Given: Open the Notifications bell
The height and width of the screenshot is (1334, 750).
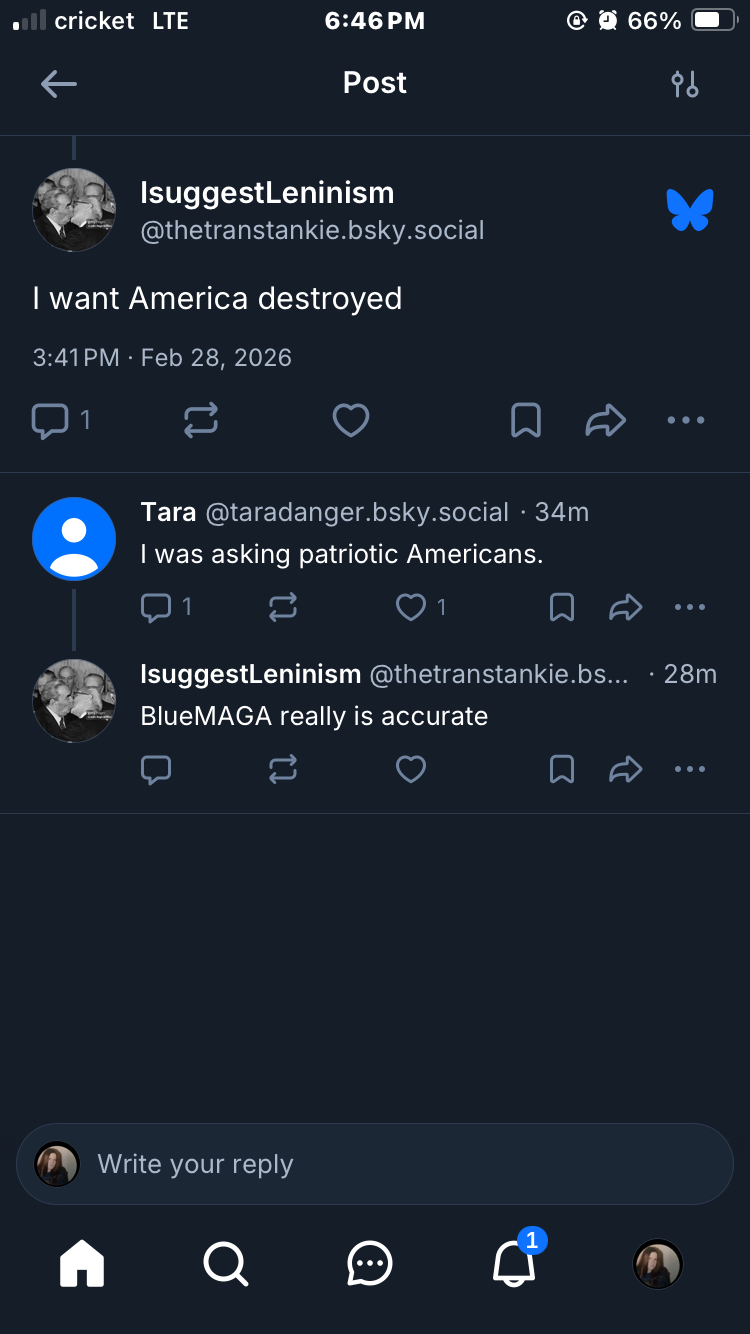Looking at the screenshot, I should coord(515,1264).
